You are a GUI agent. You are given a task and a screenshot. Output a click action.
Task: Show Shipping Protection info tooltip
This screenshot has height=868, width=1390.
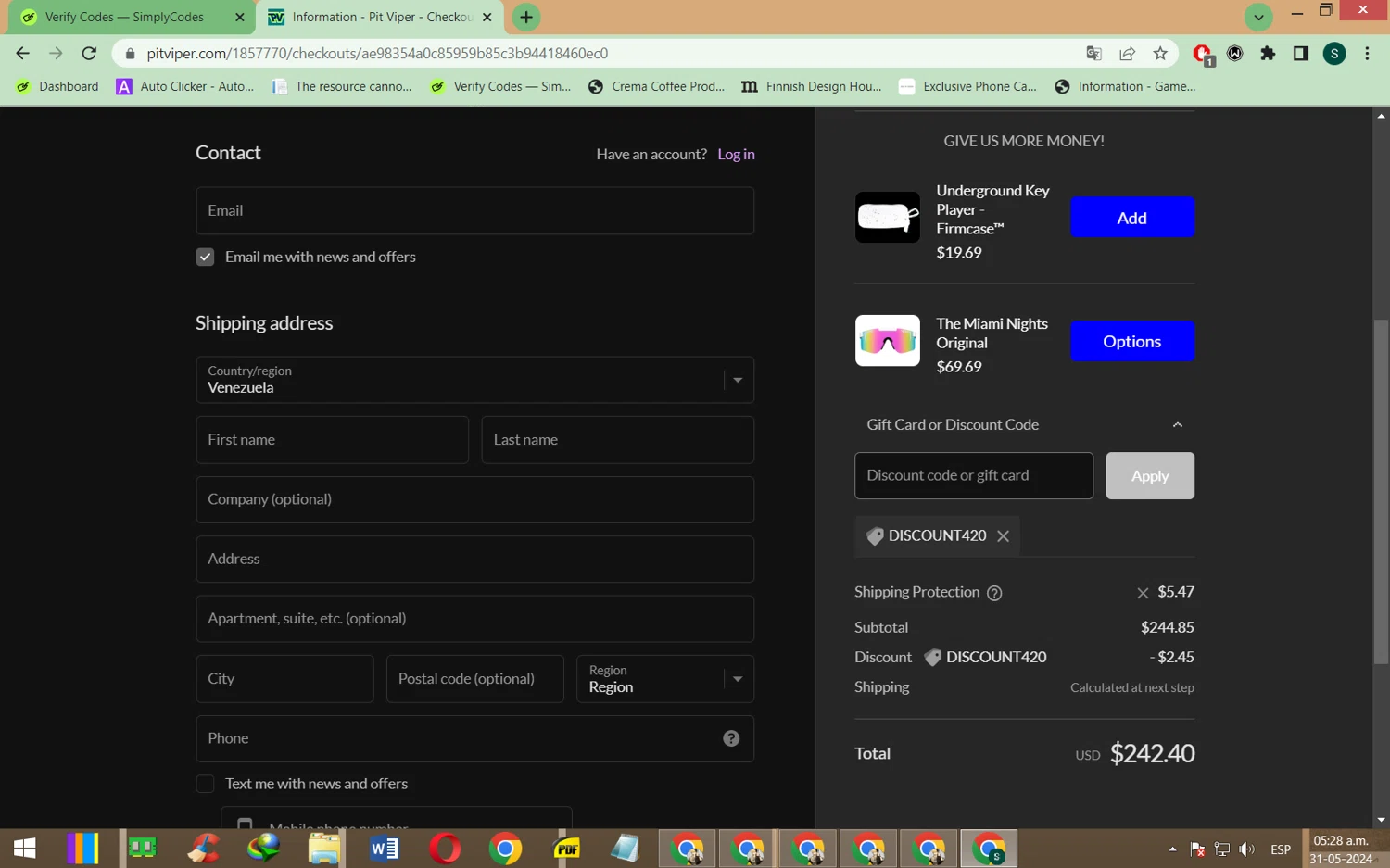(x=994, y=593)
